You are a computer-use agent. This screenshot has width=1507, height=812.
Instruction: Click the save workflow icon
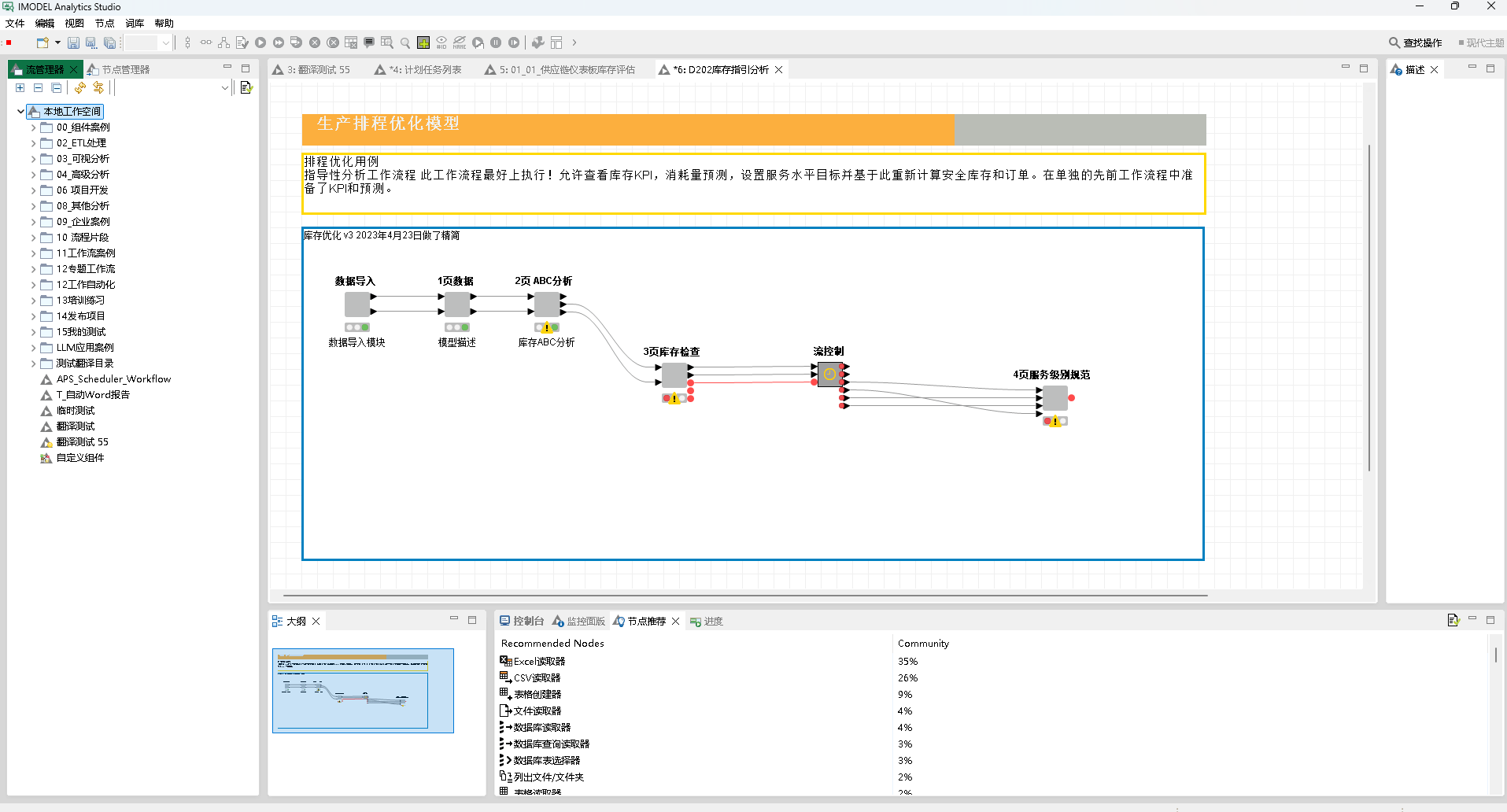[x=73, y=42]
